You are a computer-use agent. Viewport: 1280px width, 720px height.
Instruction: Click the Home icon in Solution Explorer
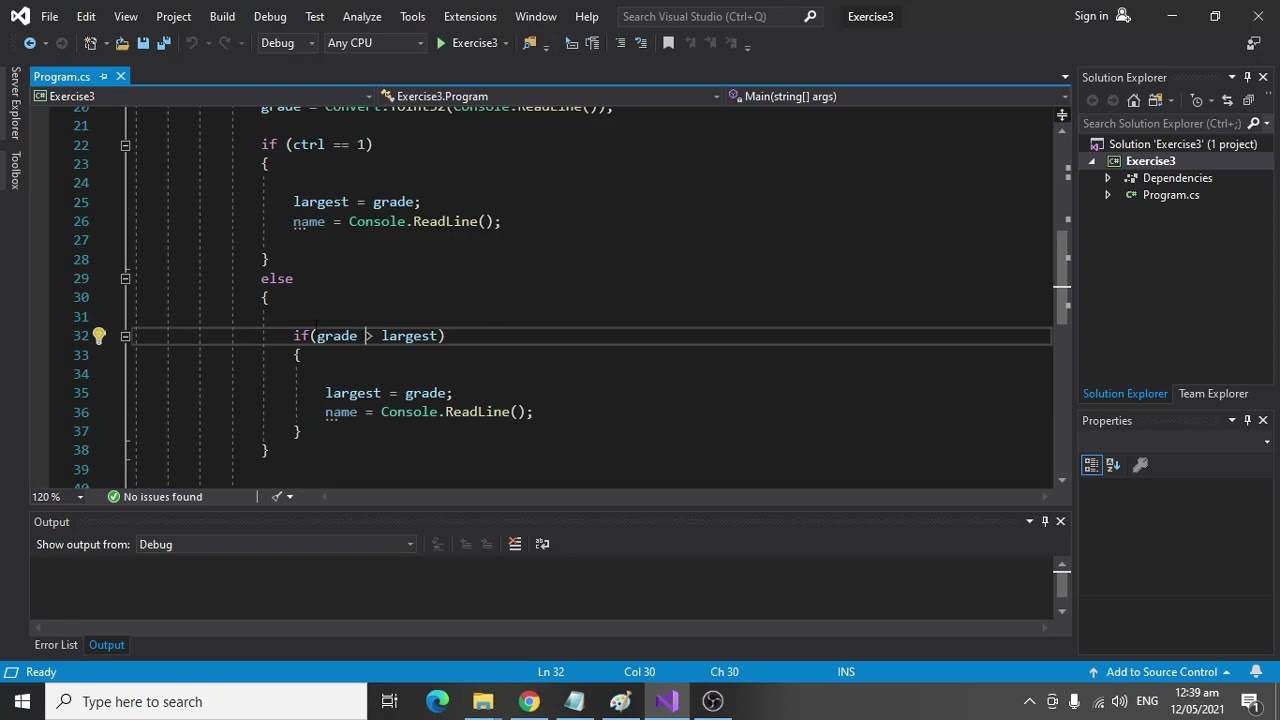(x=1133, y=100)
